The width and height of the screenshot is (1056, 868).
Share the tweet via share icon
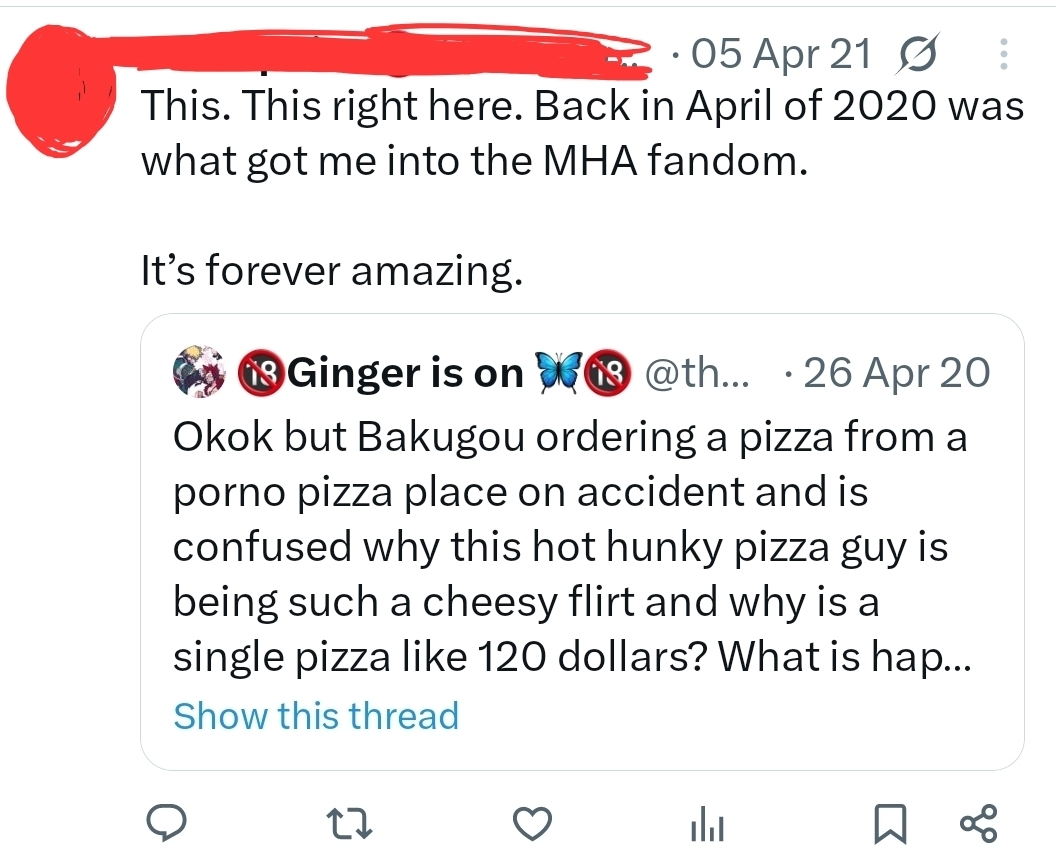point(977,824)
